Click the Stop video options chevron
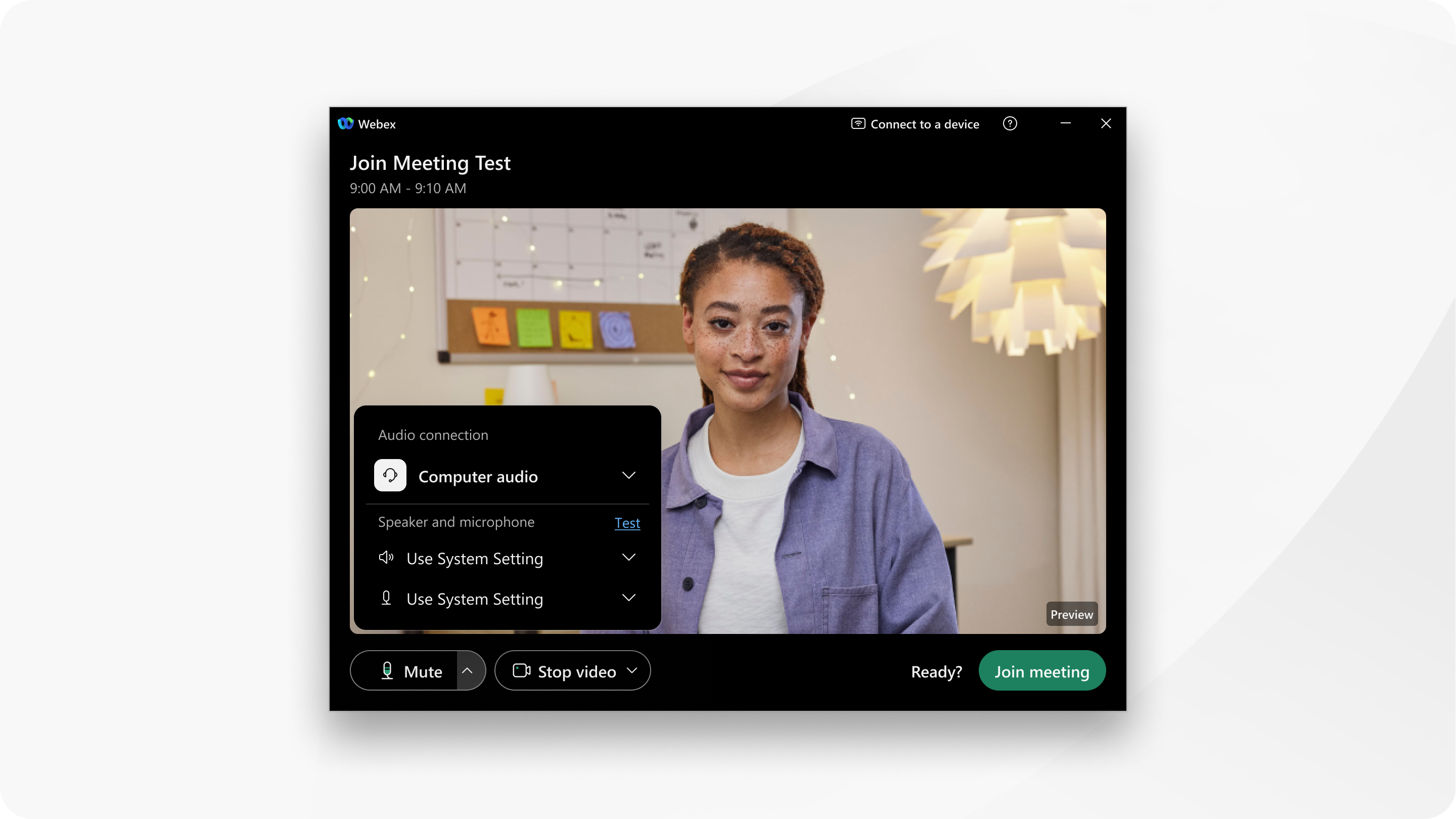Screen dimensions: 1456x819 [x=635, y=671]
